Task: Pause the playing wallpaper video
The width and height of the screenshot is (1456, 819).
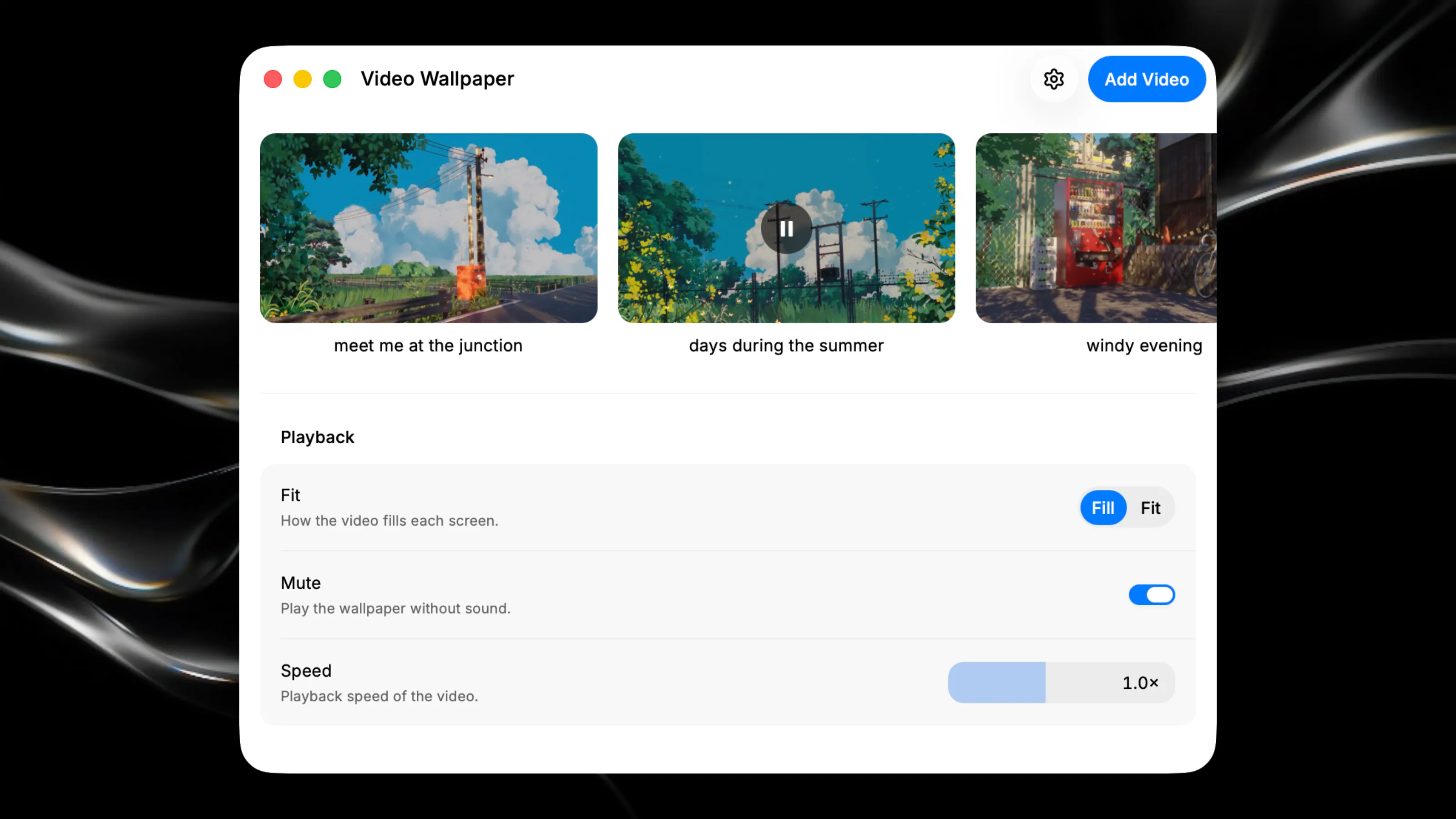Action: (x=786, y=228)
